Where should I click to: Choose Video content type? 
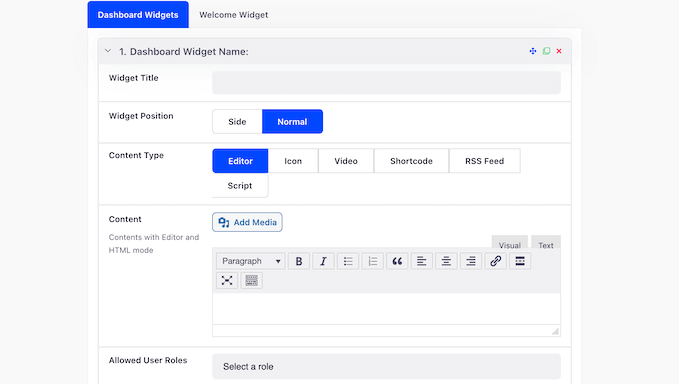tap(346, 161)
